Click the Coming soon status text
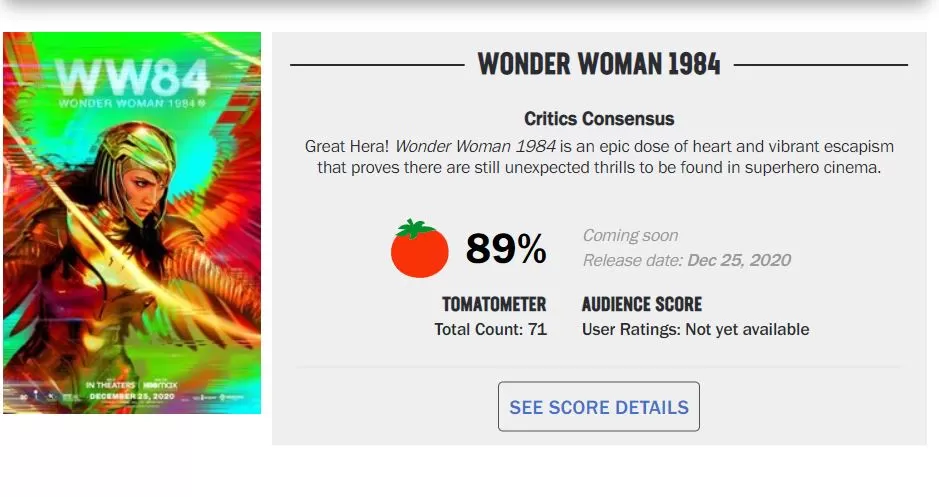The width and height of the screenshot is (939, 497). tap(630, 236)
